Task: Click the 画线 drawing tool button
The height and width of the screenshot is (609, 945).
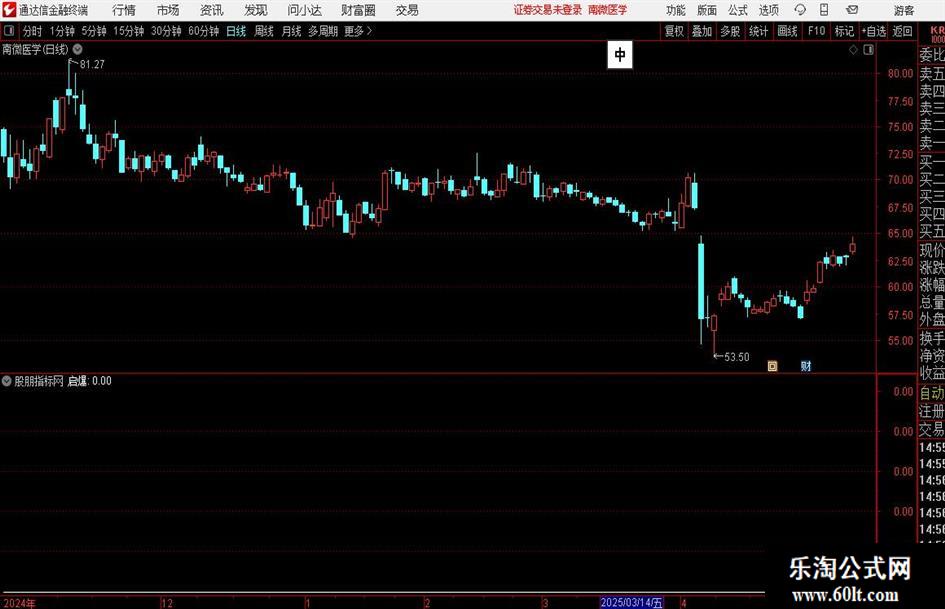Action: (x=787, y=31)
